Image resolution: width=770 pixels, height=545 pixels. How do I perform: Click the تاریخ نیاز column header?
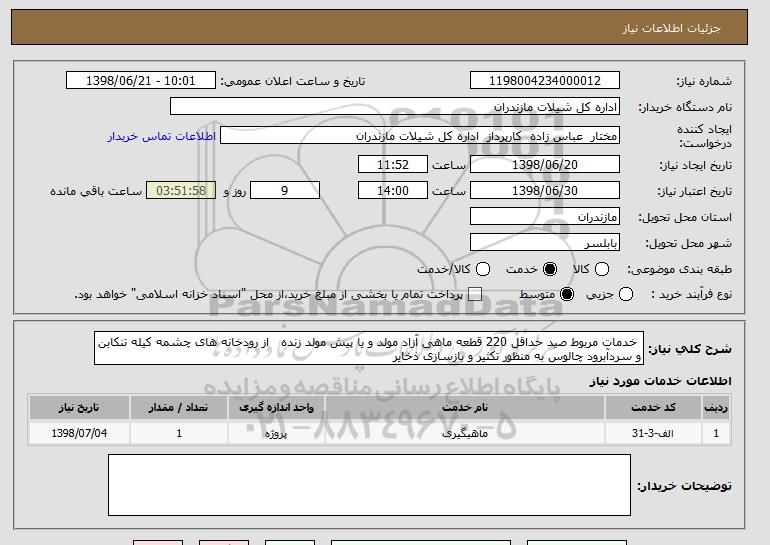pos(79,408)
